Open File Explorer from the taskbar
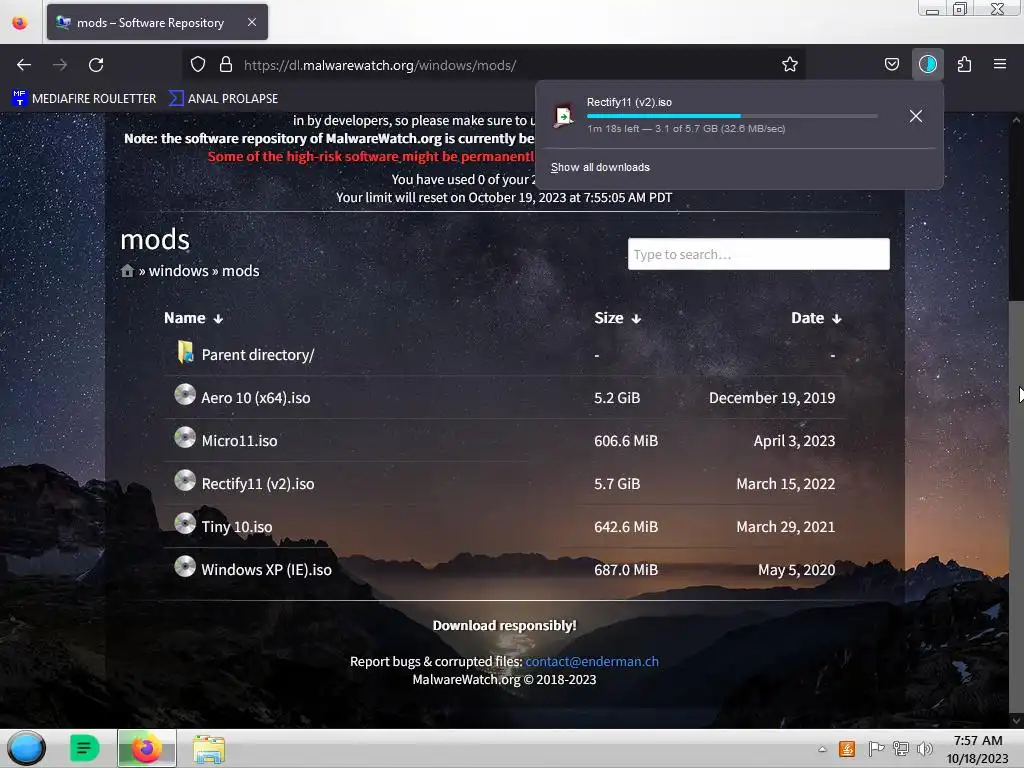1024x768 pixels. (x=209, y=749)
